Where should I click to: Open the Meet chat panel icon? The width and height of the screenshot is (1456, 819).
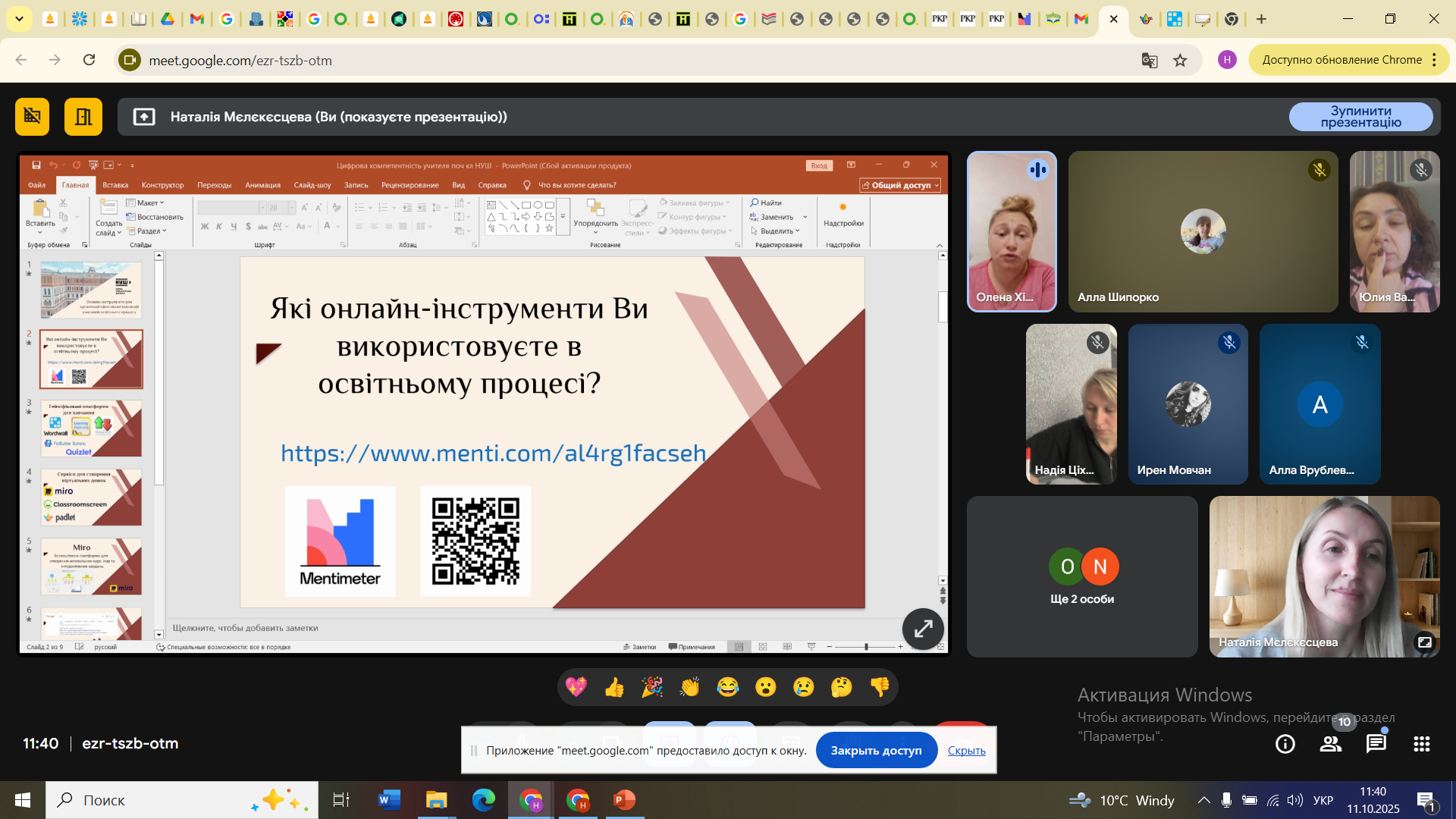point(1376,744)
